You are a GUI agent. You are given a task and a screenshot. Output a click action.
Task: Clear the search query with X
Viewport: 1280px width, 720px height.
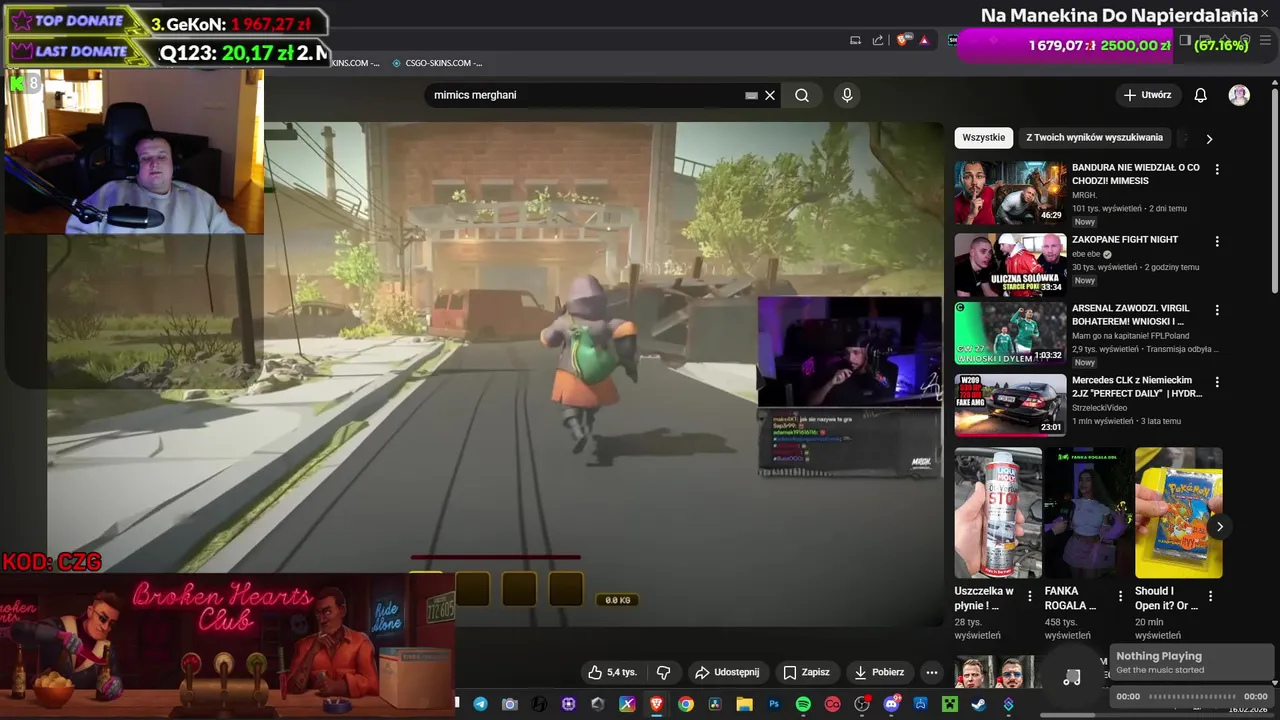click(770, 95)
